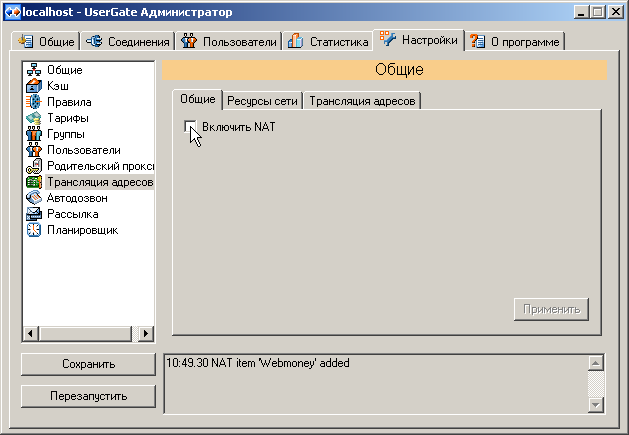Click the Родительский прокси key icon

coord(34,166)
